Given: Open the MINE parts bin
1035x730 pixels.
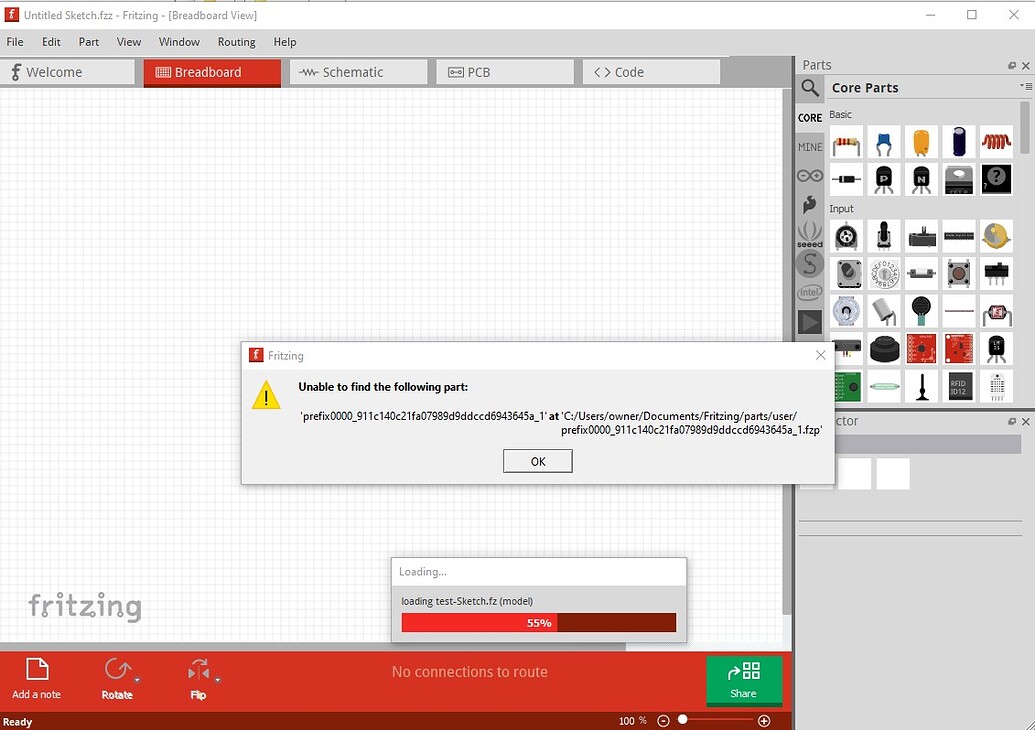Looking at the screenshot, I should coord(810,147).
